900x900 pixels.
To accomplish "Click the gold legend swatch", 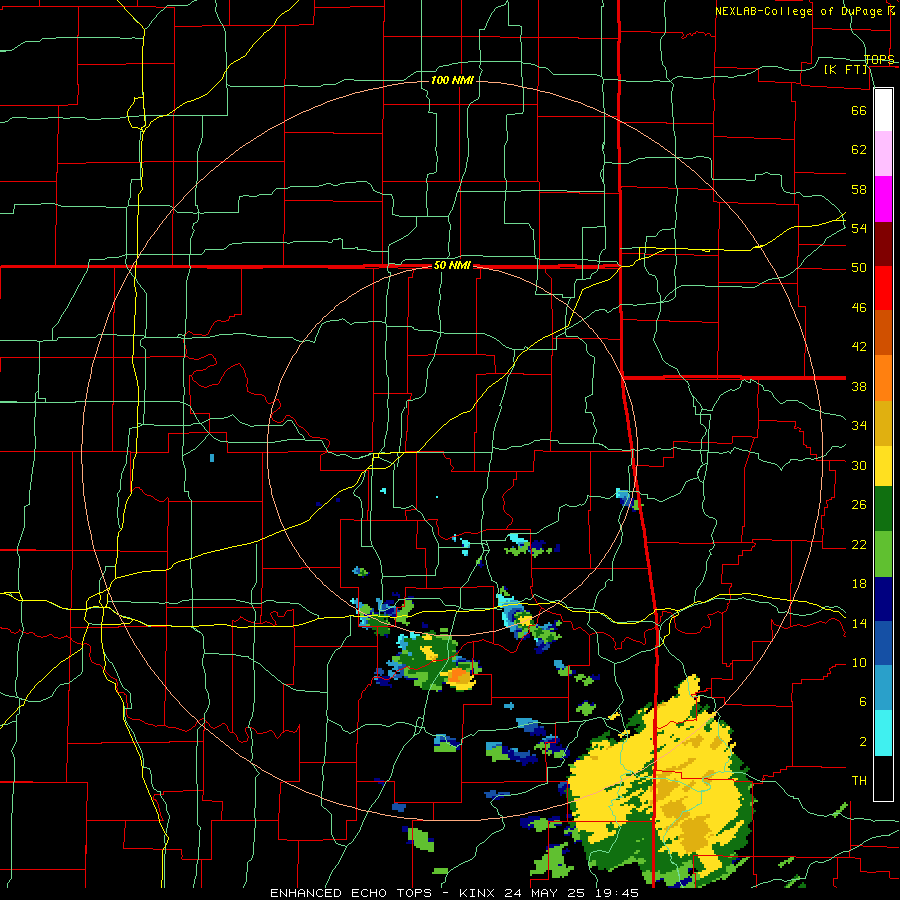I will click(x=883, y=424).
